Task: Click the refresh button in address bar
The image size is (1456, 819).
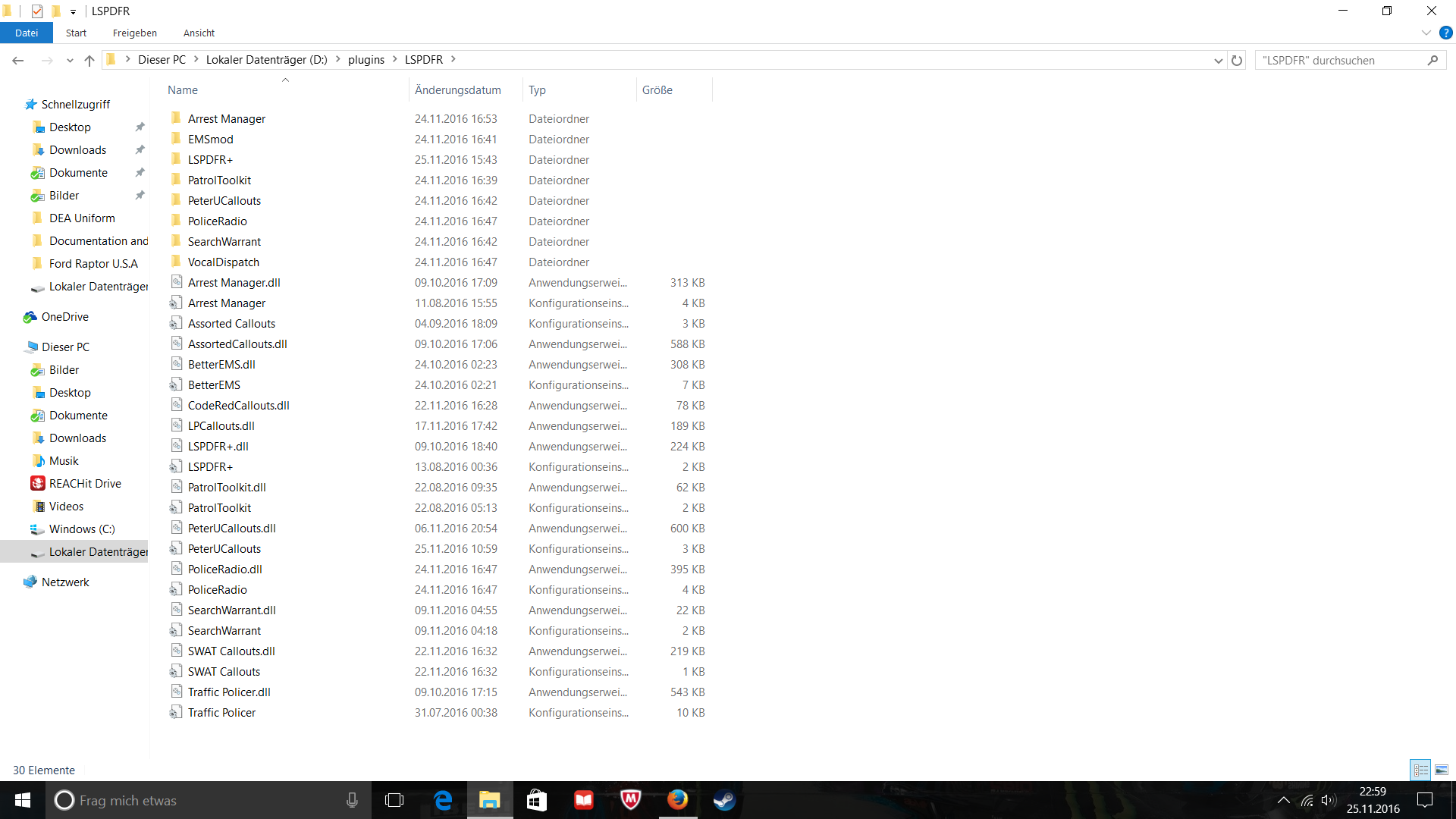Action: point(1237,60)
